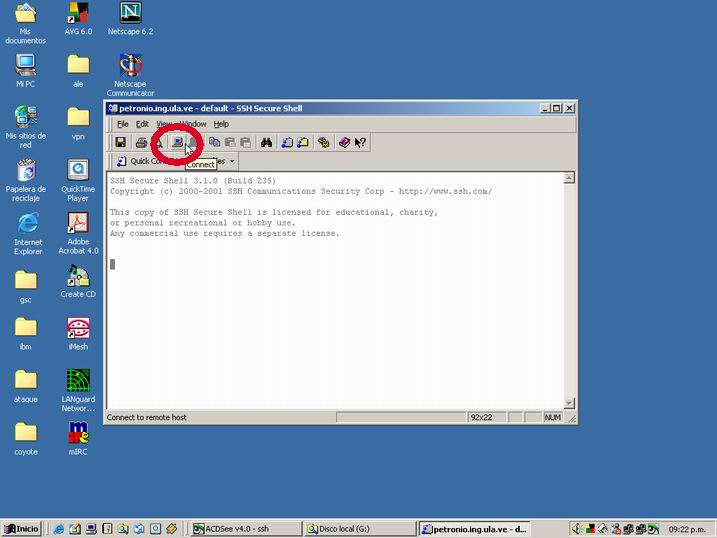Viewport: 717px width, 538px height.
Task: Open New Terminal Window toolbar icon
Action: click(287, 142)
